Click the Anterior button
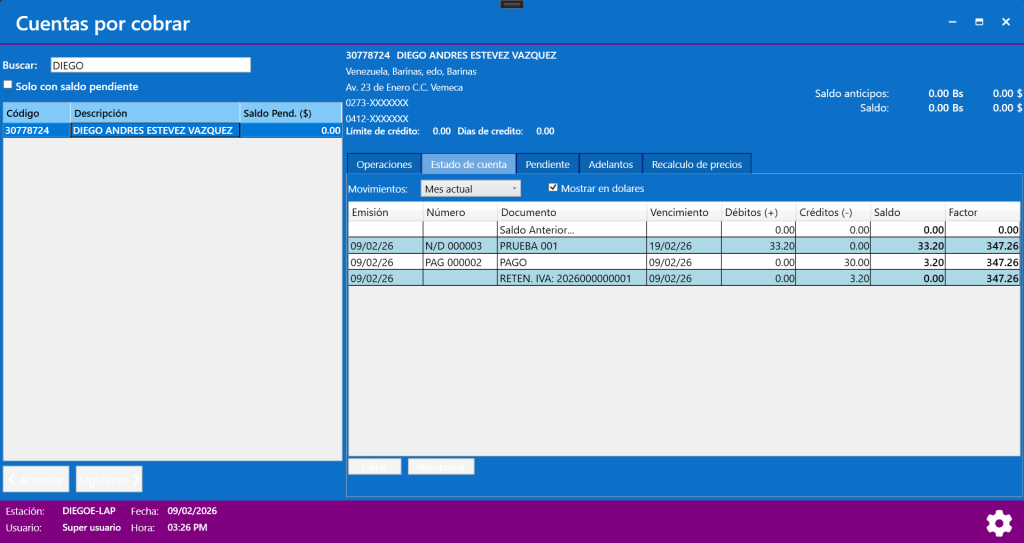The image size is (1024, 543). point(37,480)
